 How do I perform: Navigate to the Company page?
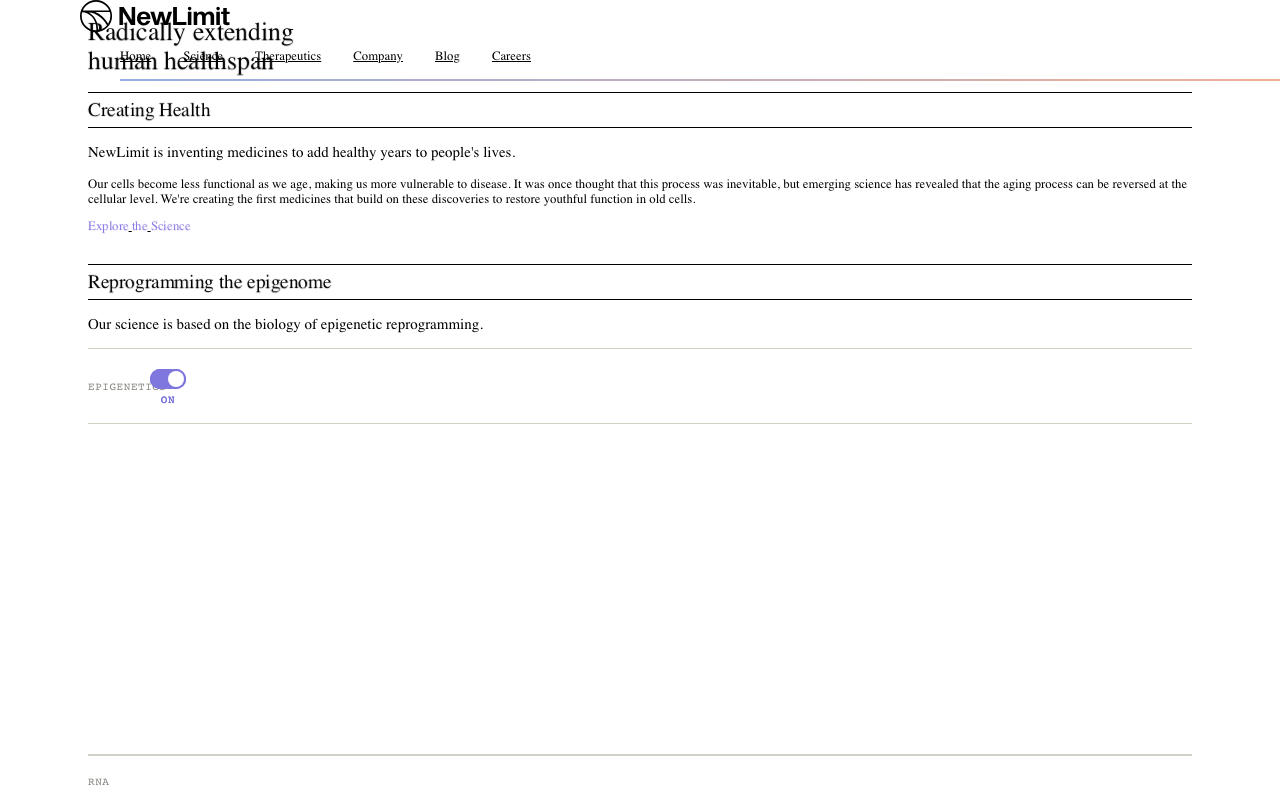[x=378, y=57]
